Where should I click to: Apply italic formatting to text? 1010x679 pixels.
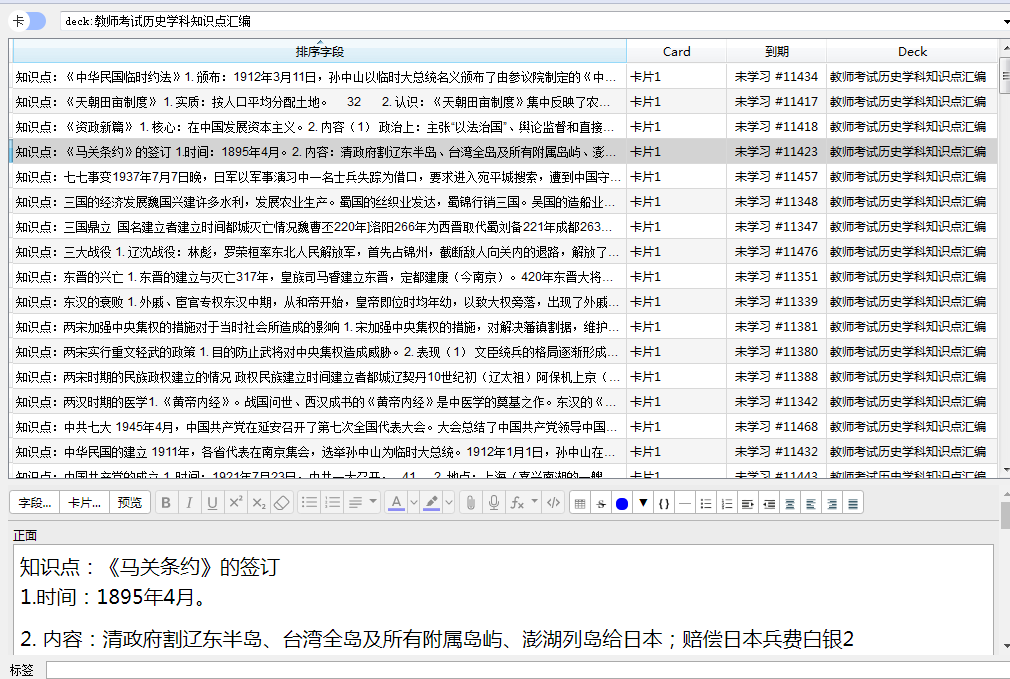(x=189, y=503)
